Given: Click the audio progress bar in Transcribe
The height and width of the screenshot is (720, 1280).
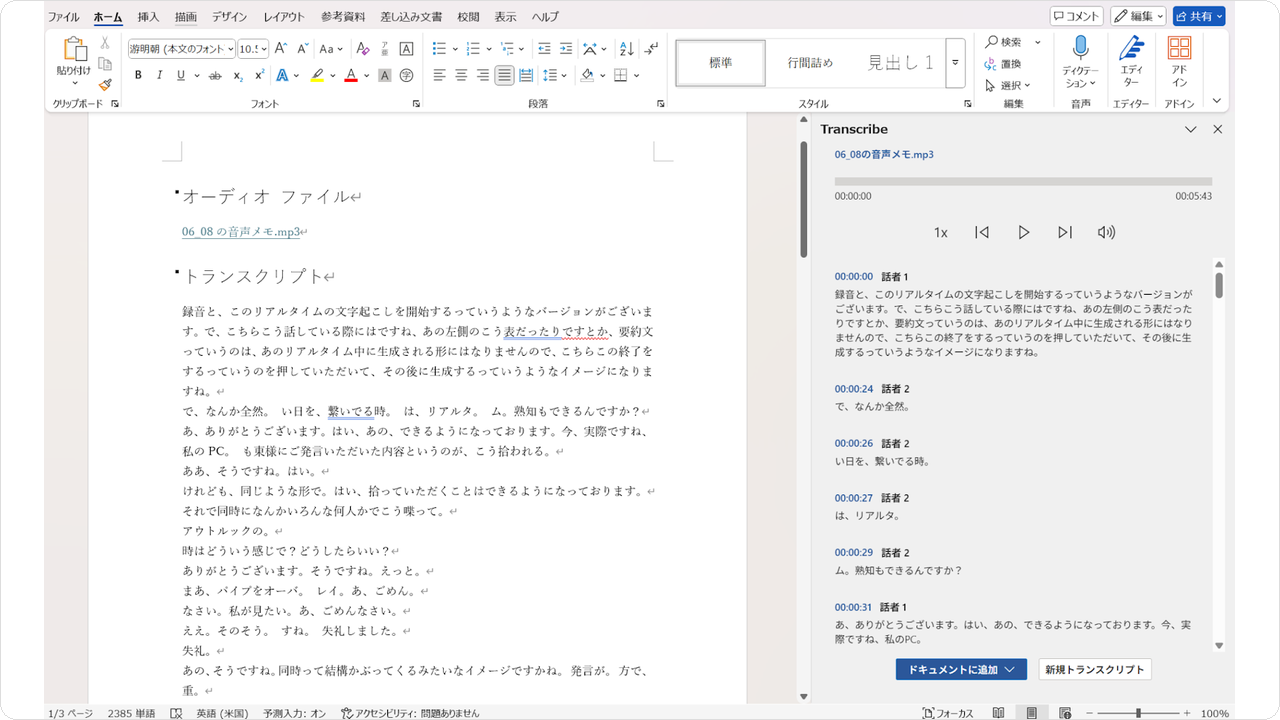Looking at the screenshot, I should point(1023,182).
